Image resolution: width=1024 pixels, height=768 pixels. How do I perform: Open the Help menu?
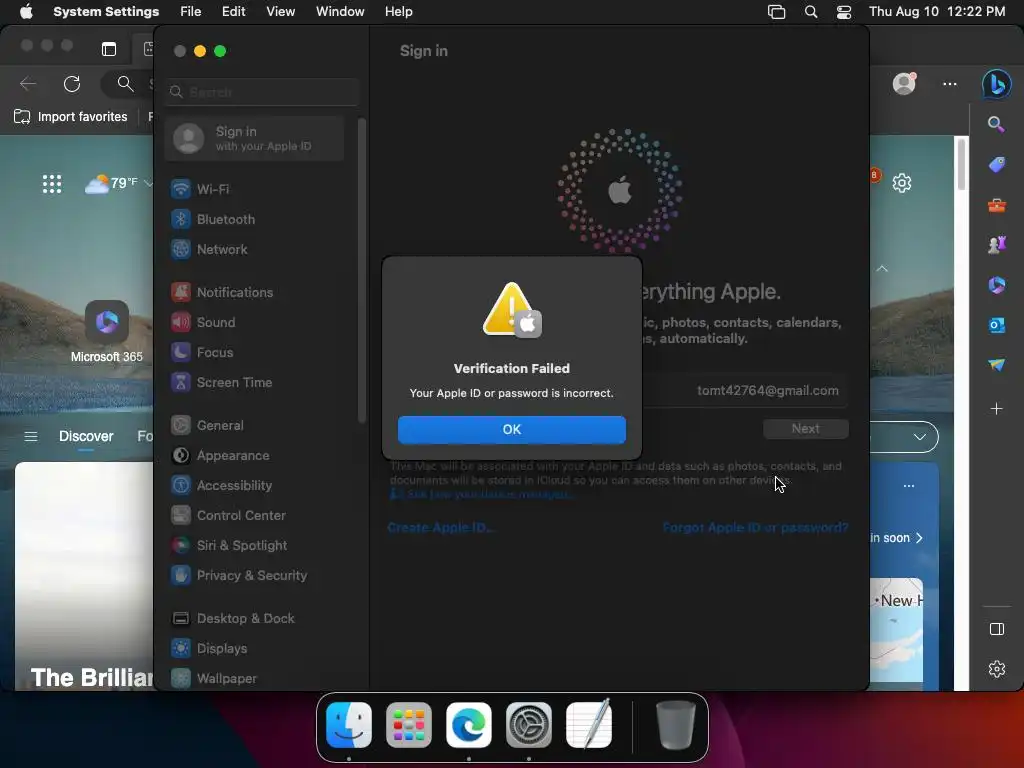[x=398, y=12]
